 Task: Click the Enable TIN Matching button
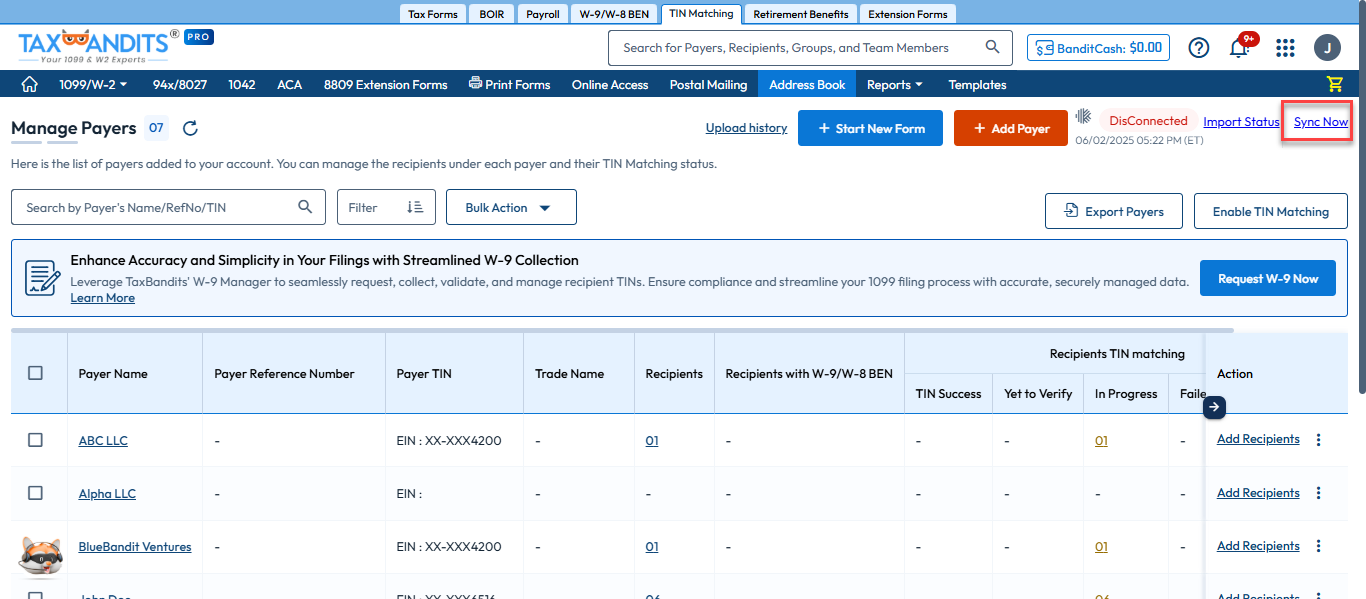(x=1271, y=211)
